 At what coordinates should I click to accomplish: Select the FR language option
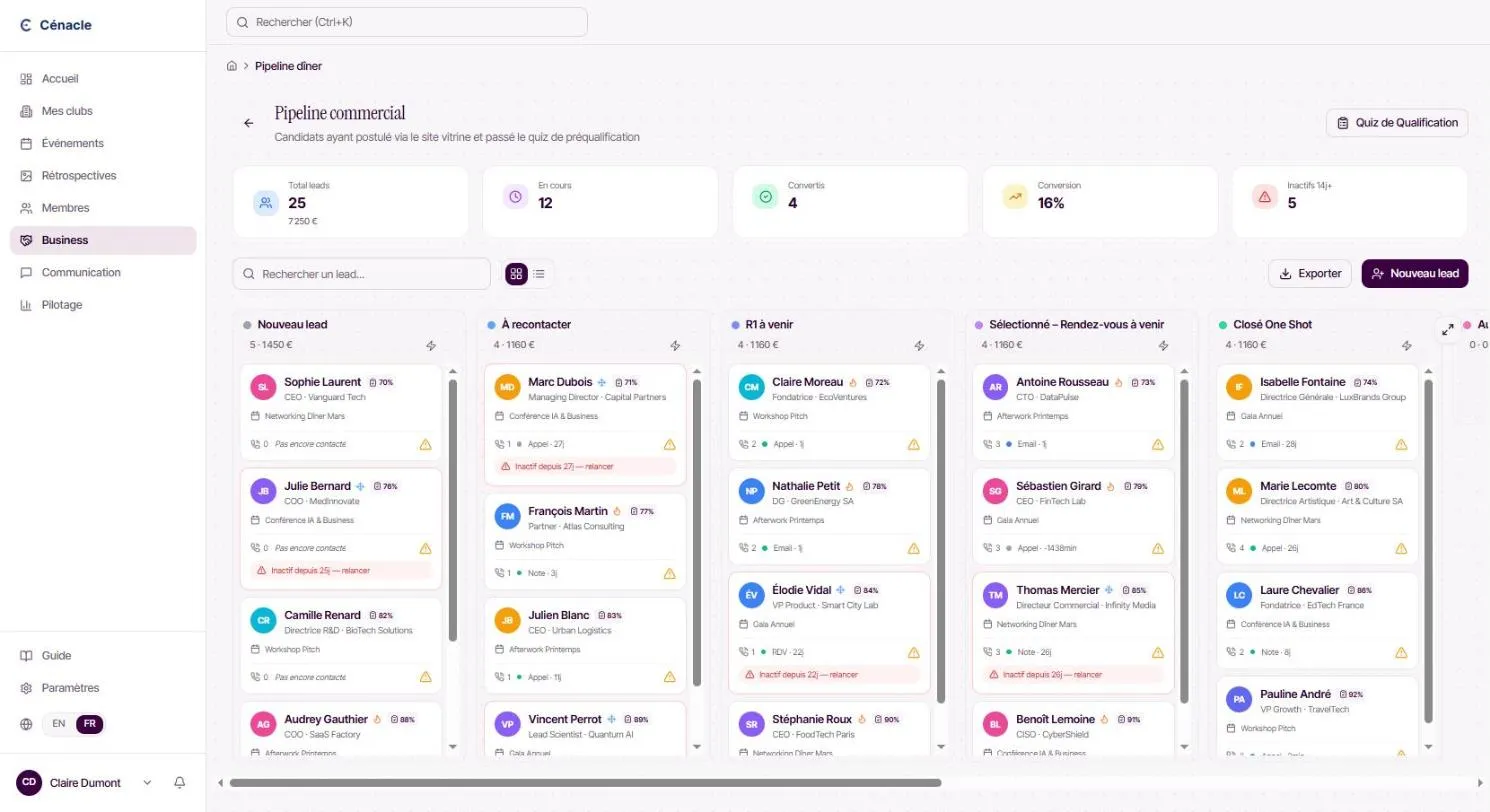tap(90, 724)
